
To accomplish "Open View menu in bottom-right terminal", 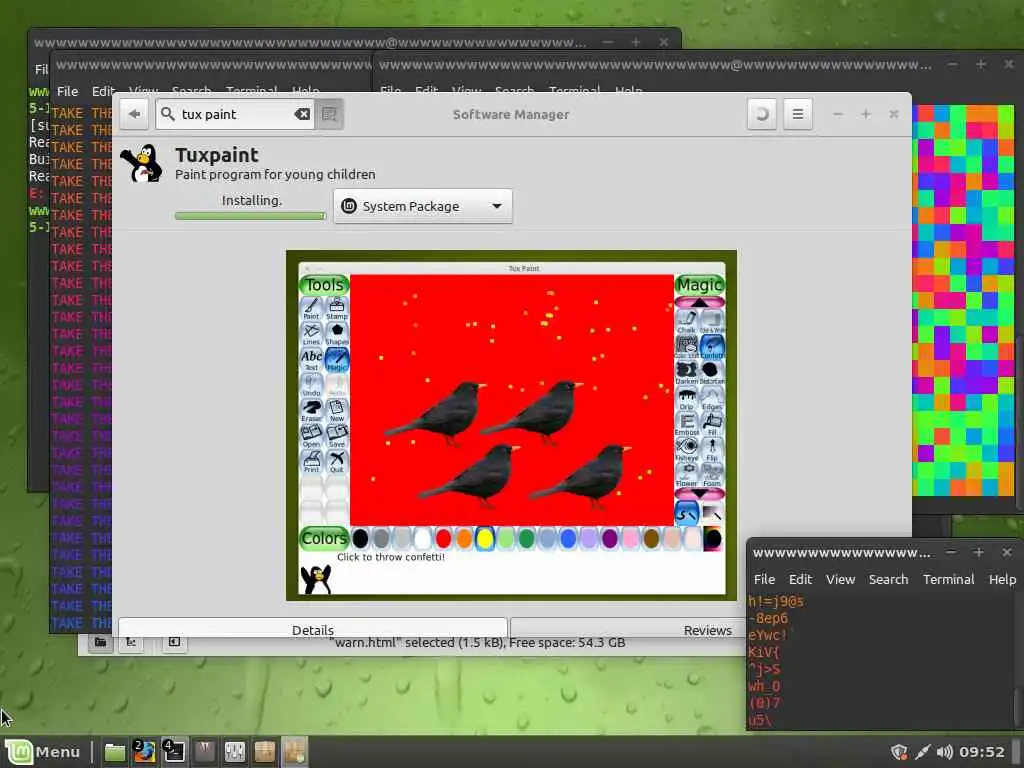I will [840, 579].
